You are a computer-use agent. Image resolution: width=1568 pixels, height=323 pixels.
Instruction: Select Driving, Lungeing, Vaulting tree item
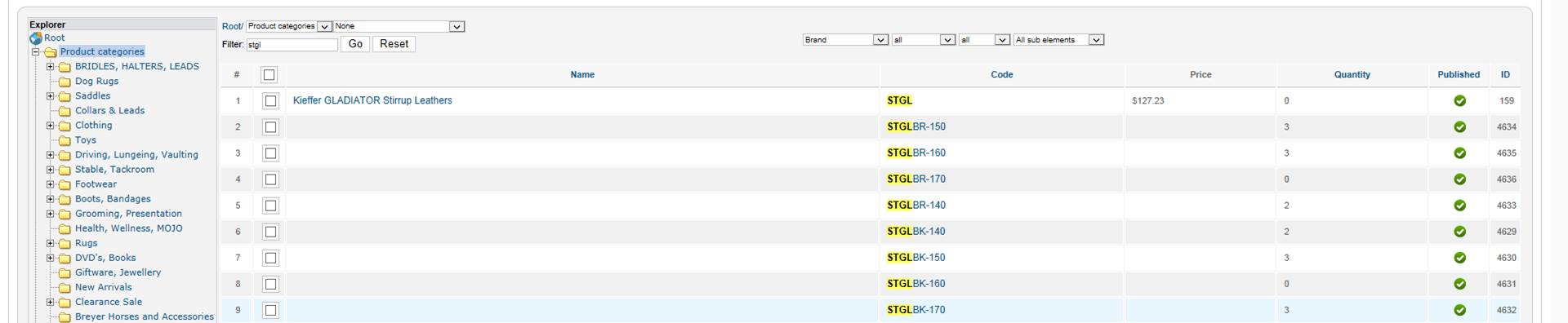[x=136, y=155]
